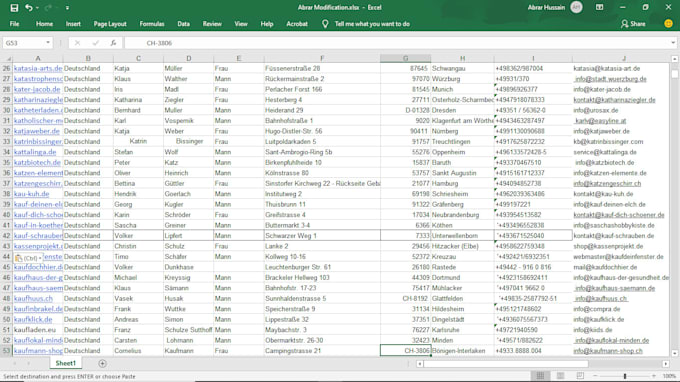Open the katasia-arts.de hyperlink
Image resolution: width=680 pixels, height=382 pixels.
[38, 69]
